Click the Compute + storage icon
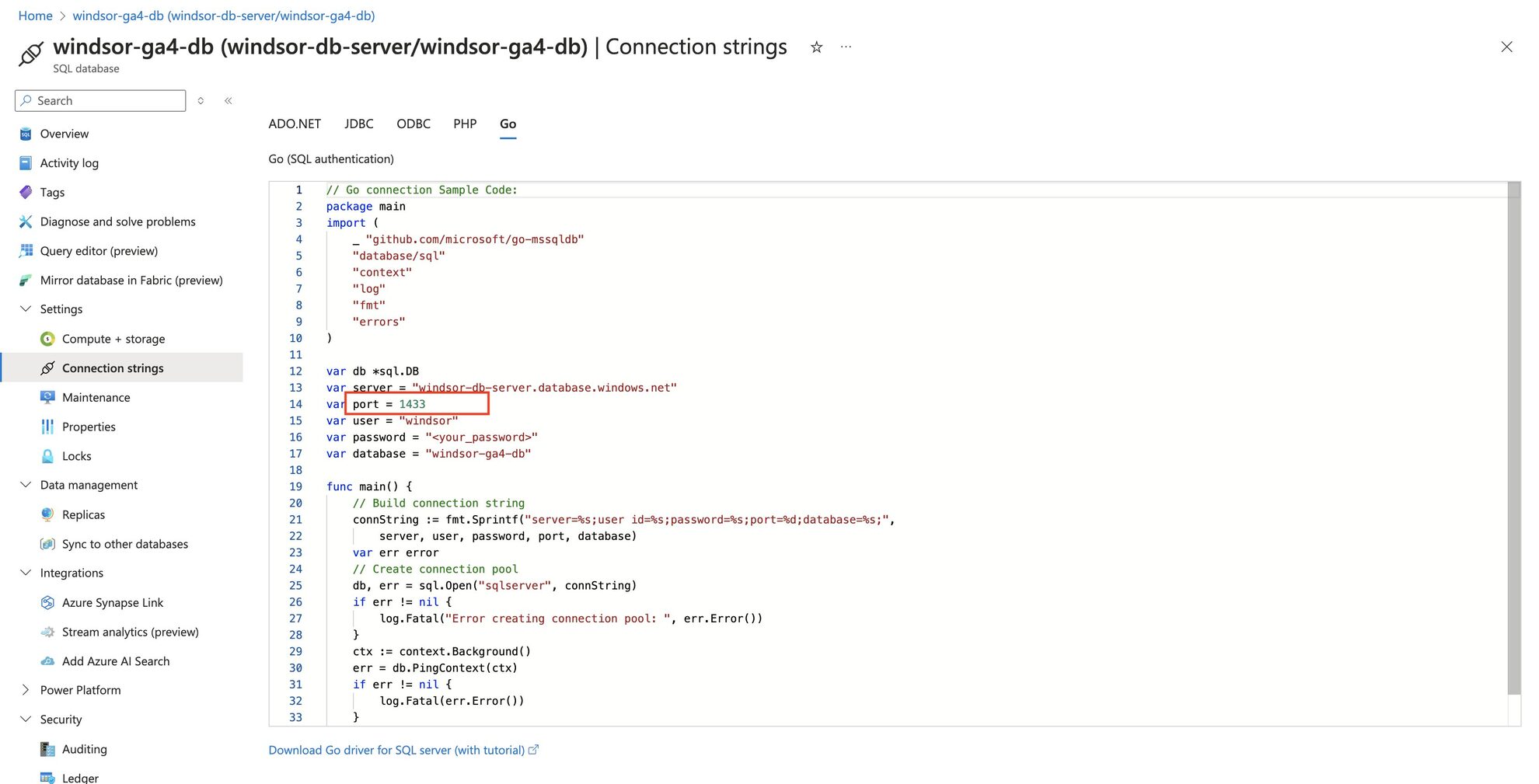This screenshot has width=1539, height=784. coord(47,339)
